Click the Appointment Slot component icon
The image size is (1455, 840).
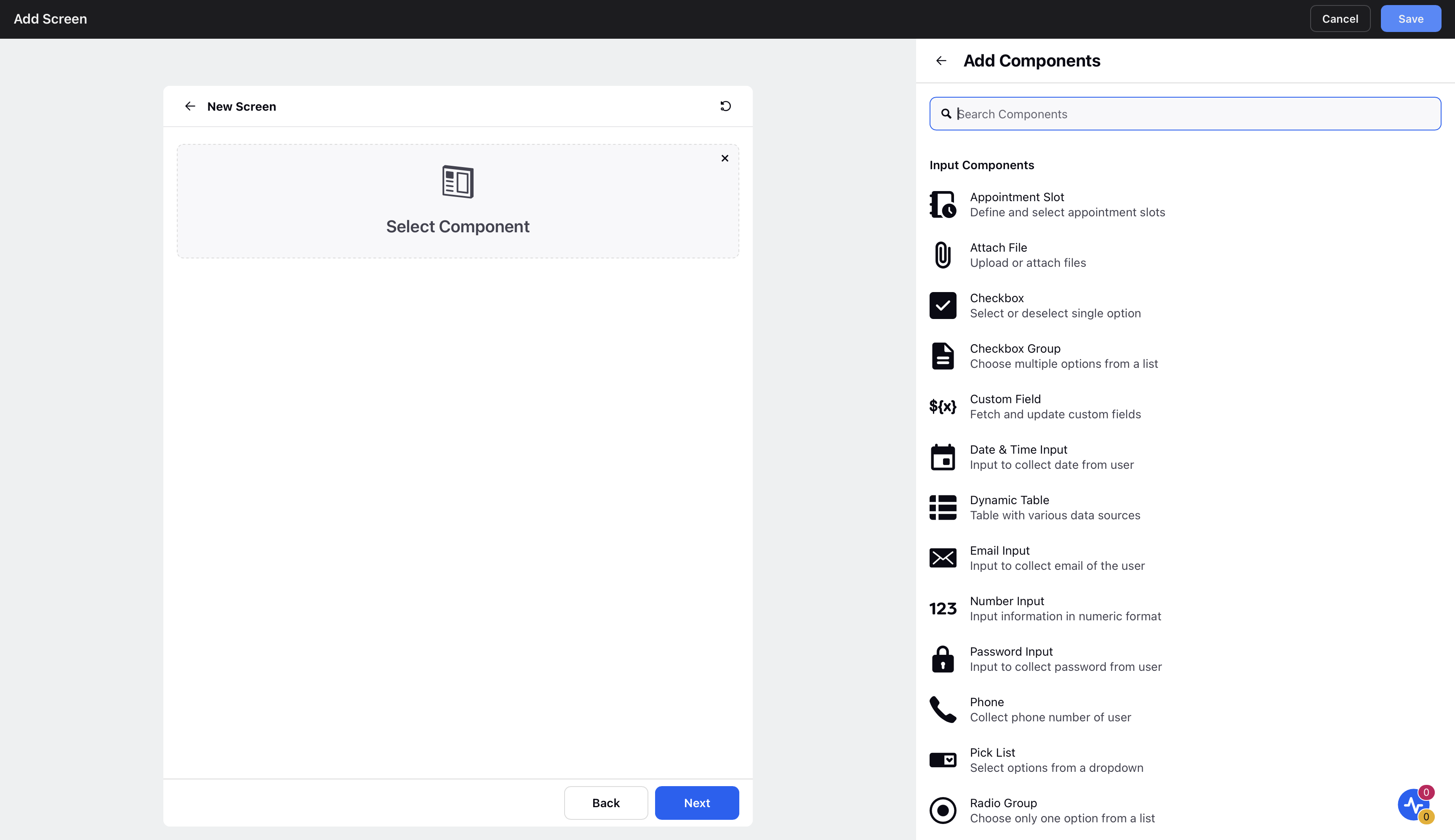(x=943, y=205)
